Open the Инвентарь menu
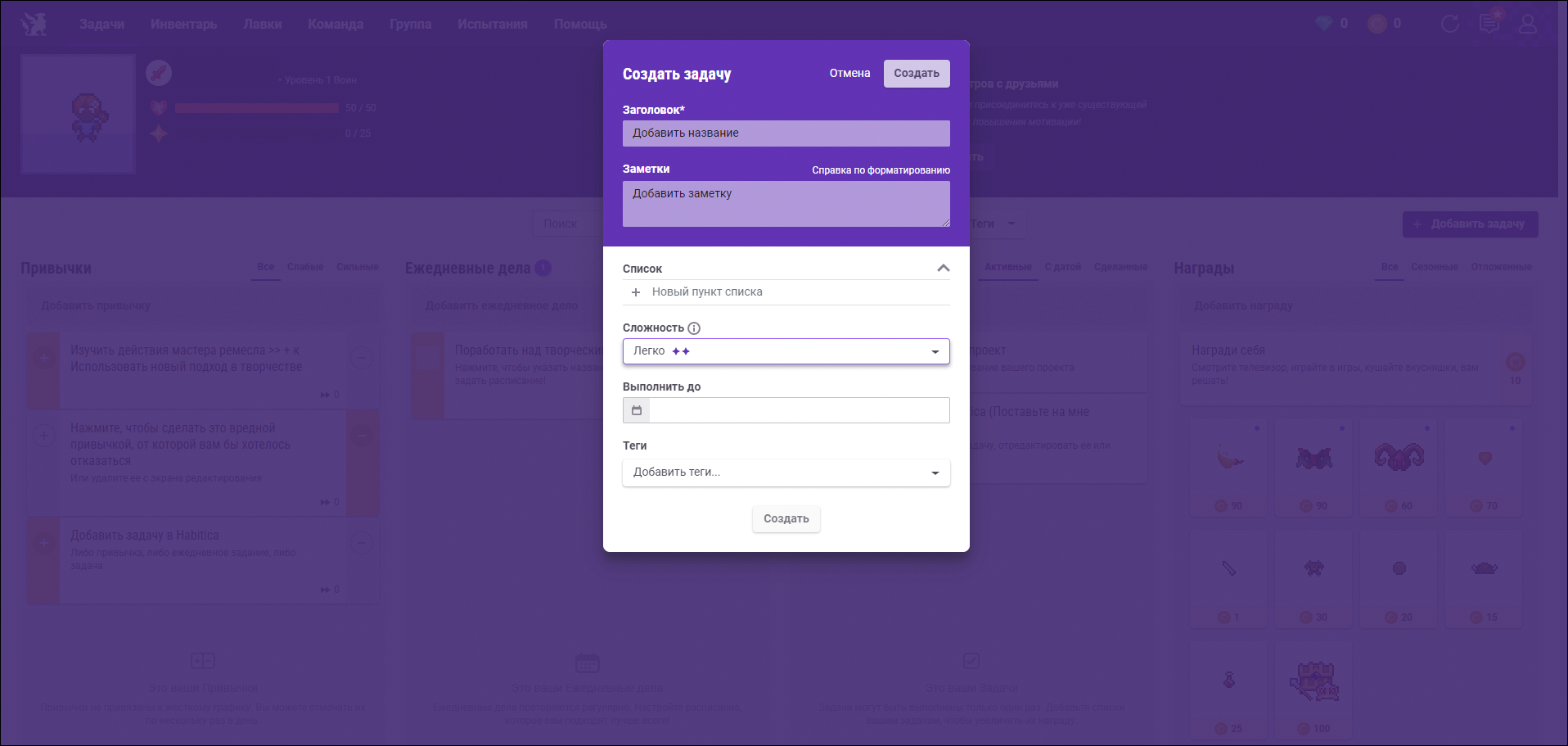 pos(183,24)
